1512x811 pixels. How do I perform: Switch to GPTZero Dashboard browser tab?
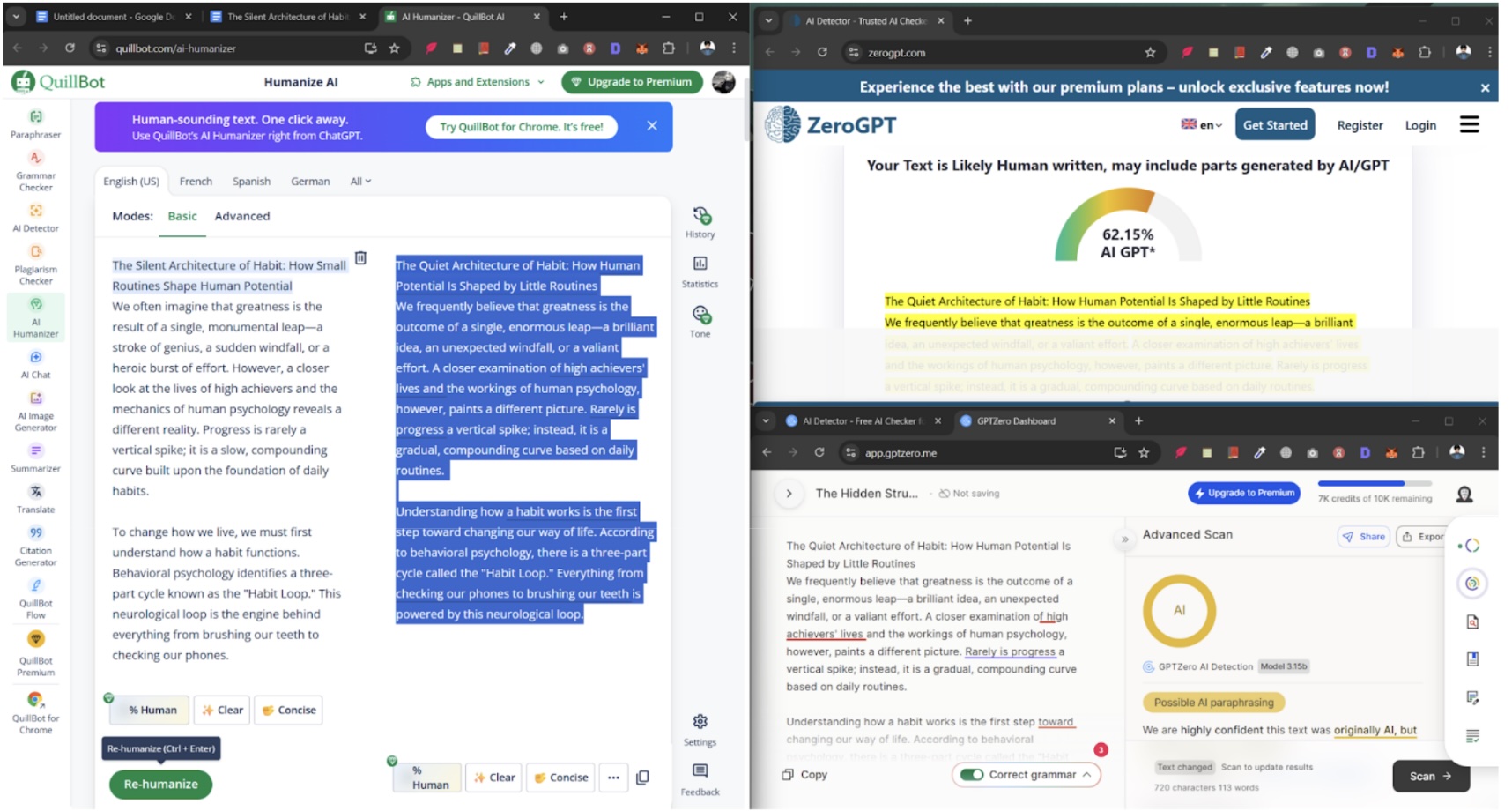(1036, 421)
